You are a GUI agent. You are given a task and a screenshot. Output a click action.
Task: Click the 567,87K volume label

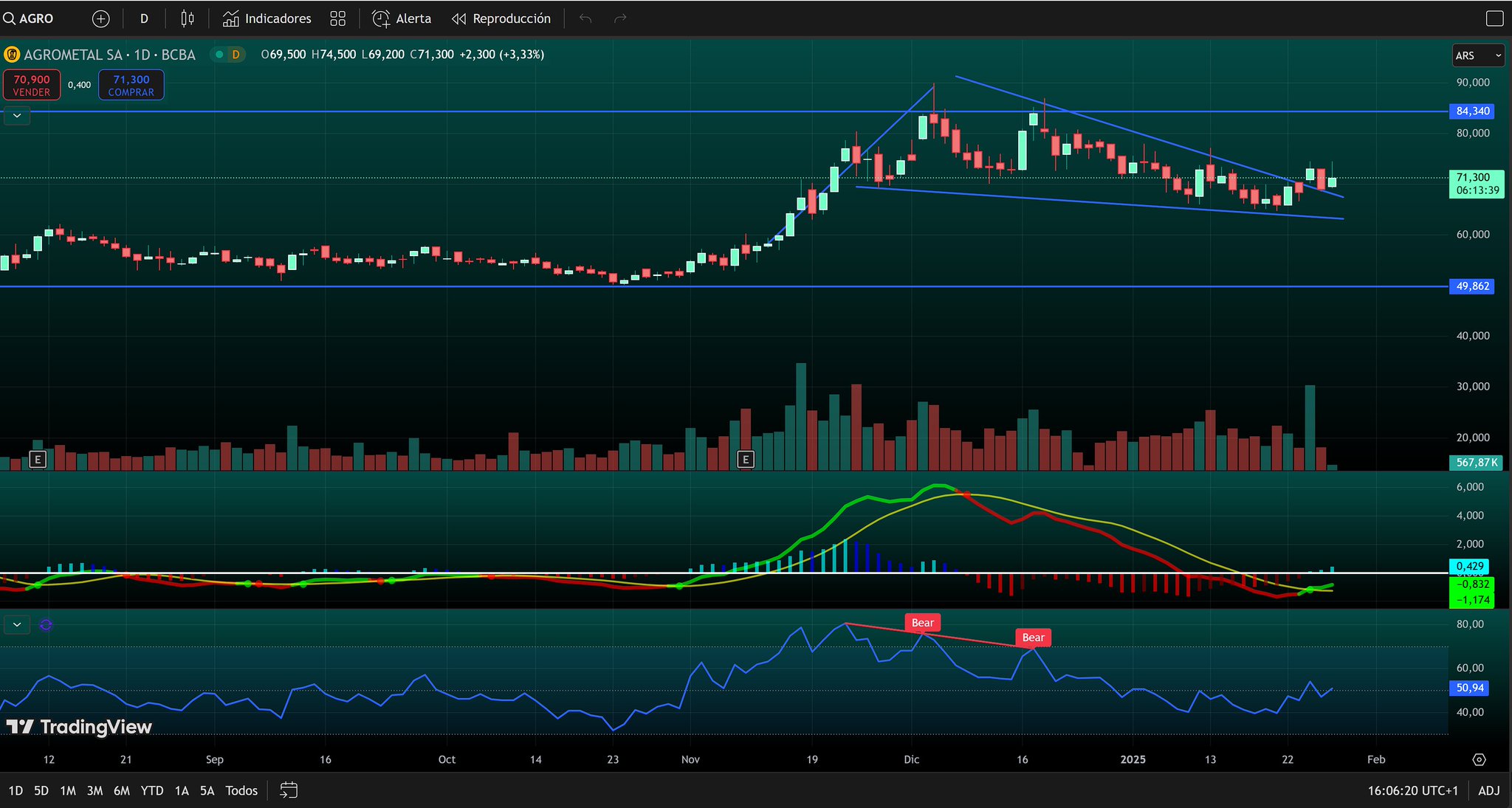click(1476, 463)
